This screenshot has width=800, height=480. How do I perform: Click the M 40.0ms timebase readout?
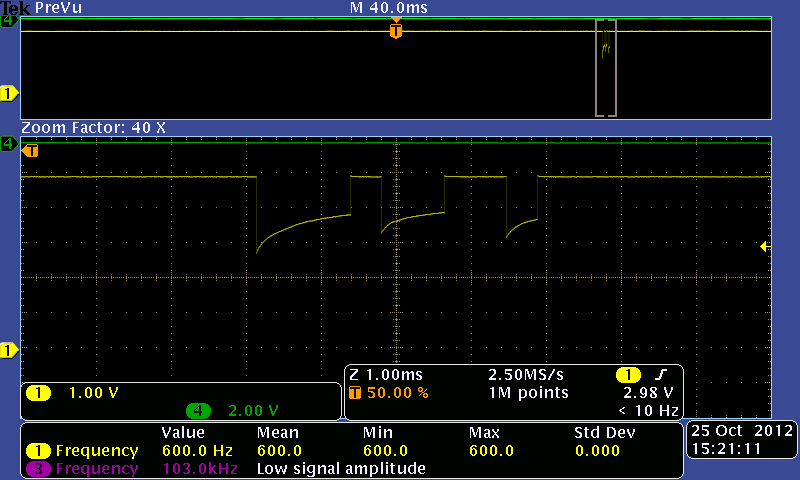tap(389, 8)
